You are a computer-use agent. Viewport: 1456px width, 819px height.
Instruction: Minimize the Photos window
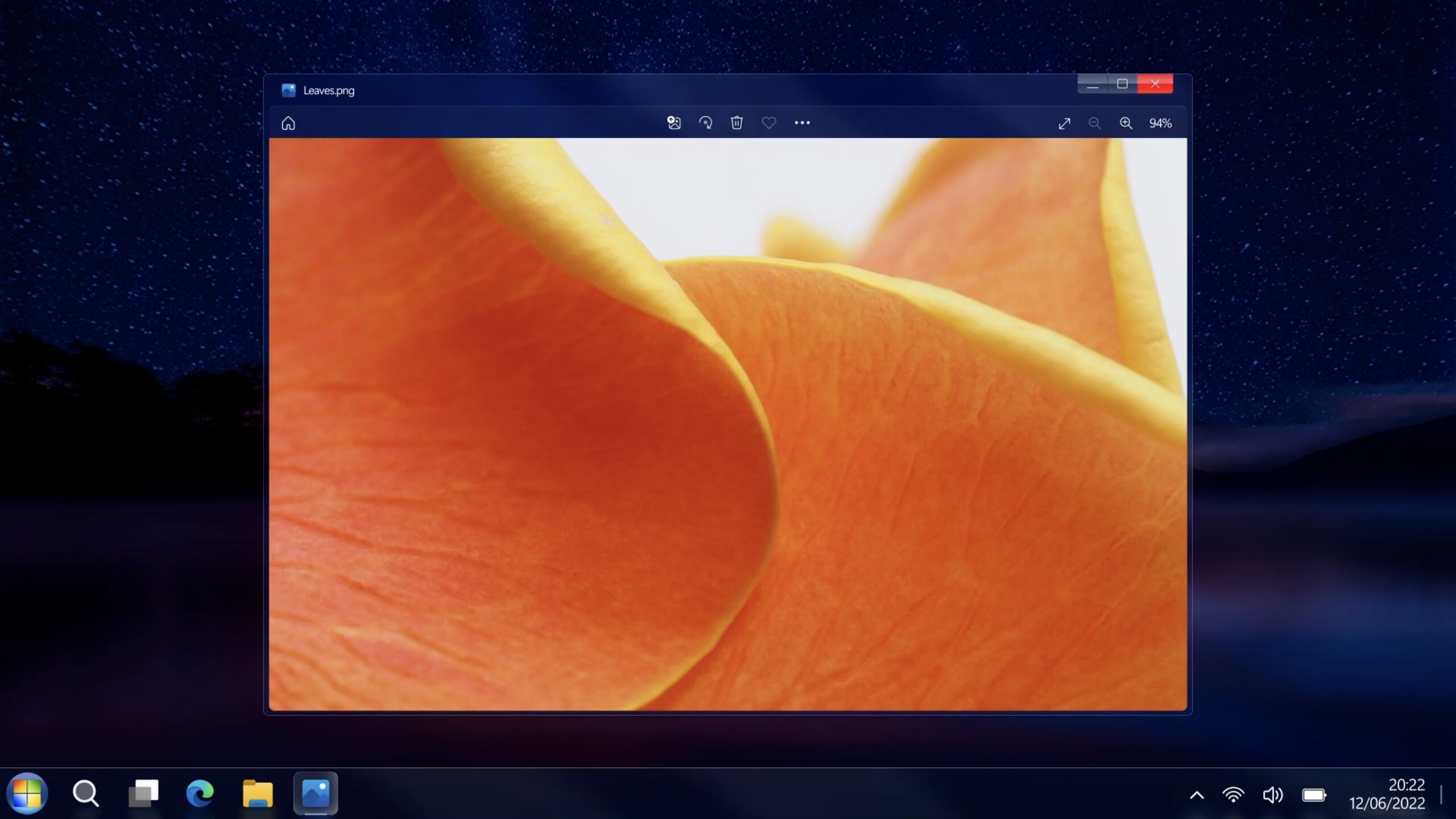[1092, 84]
